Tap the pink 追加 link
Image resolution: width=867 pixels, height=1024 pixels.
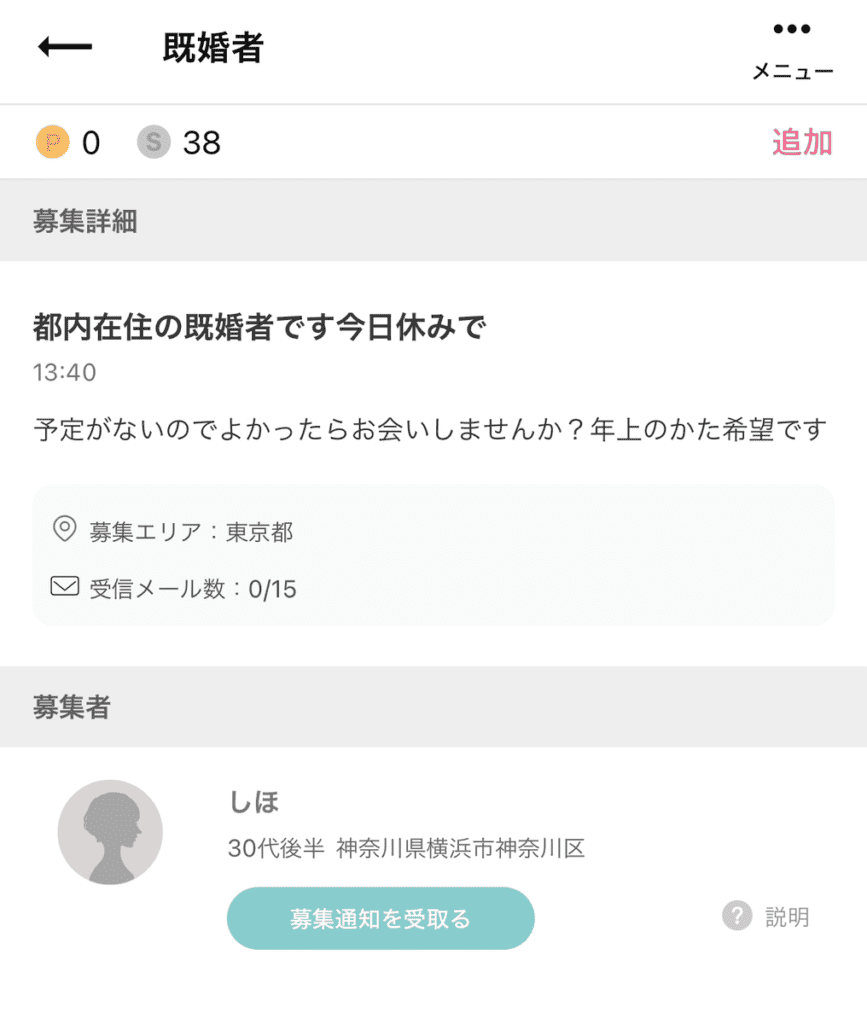click(x=802, y=142)
